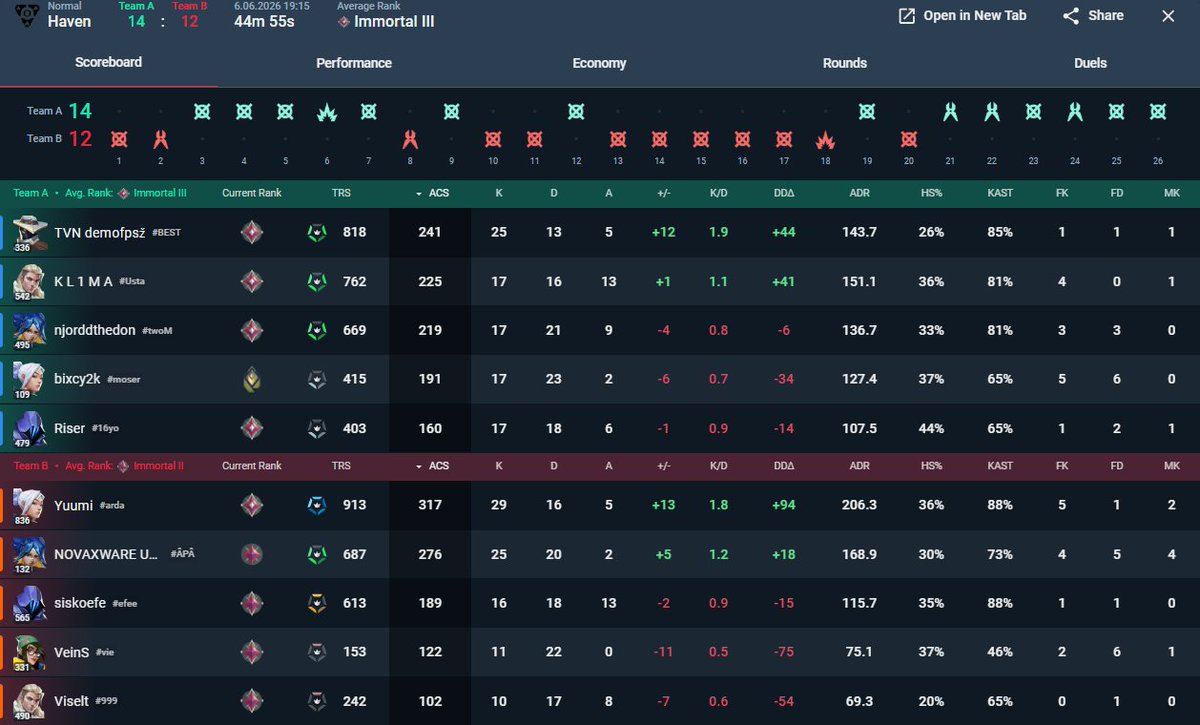Click the Share button label
Viewport: 1200px width, 725px height.
(1106, 16)
